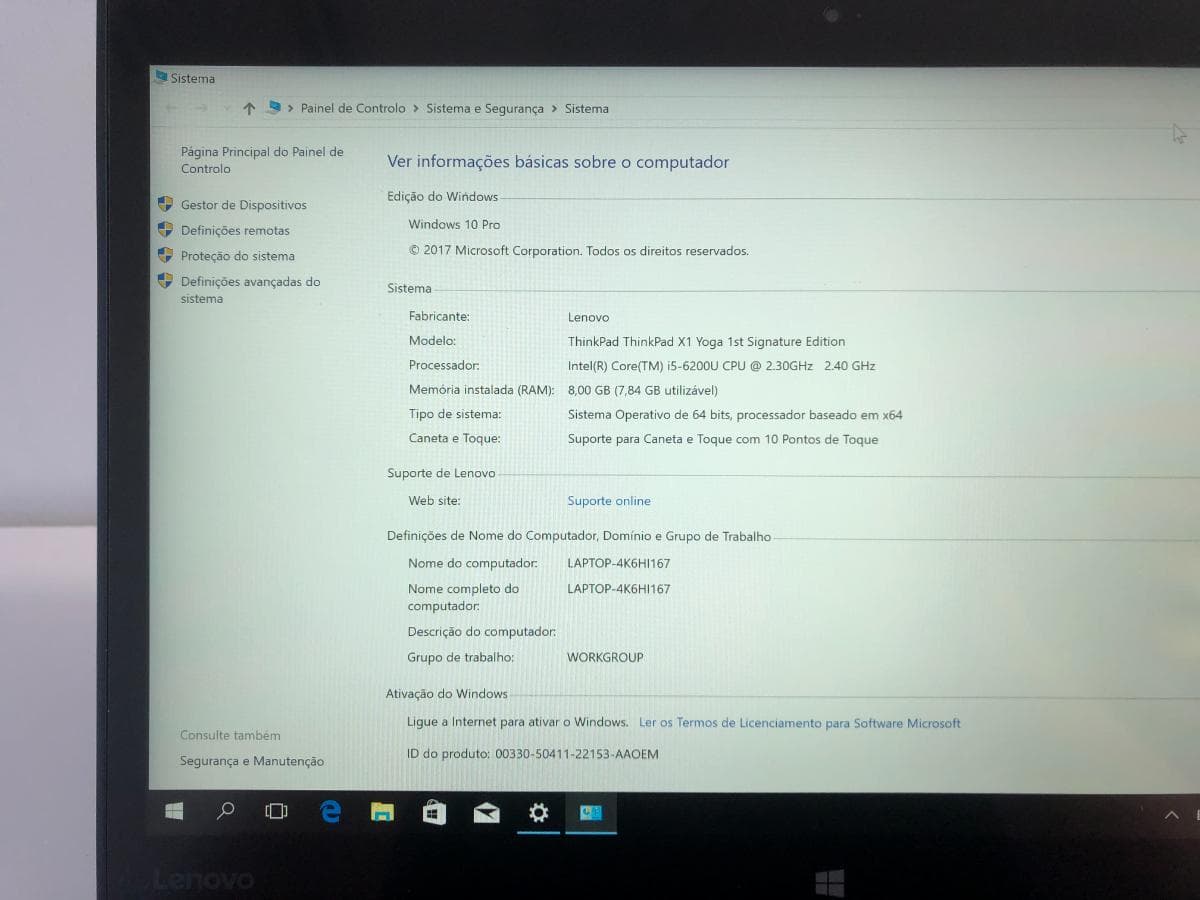Click the i5-6200U processor value
The width and height of the screenshot is (1200, 900).
(x=721, y=366)
